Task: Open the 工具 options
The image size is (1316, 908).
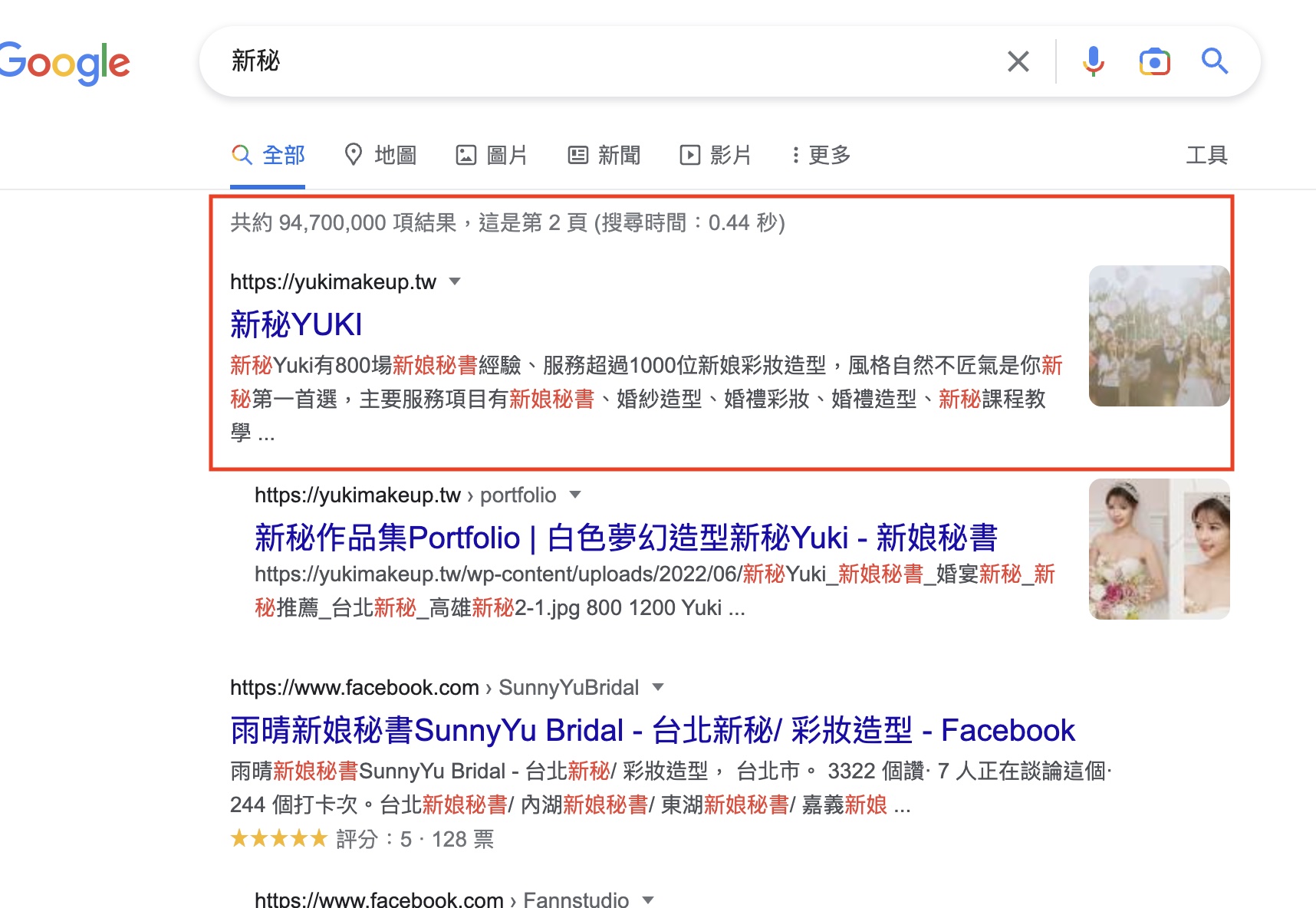Action: 1207,156
